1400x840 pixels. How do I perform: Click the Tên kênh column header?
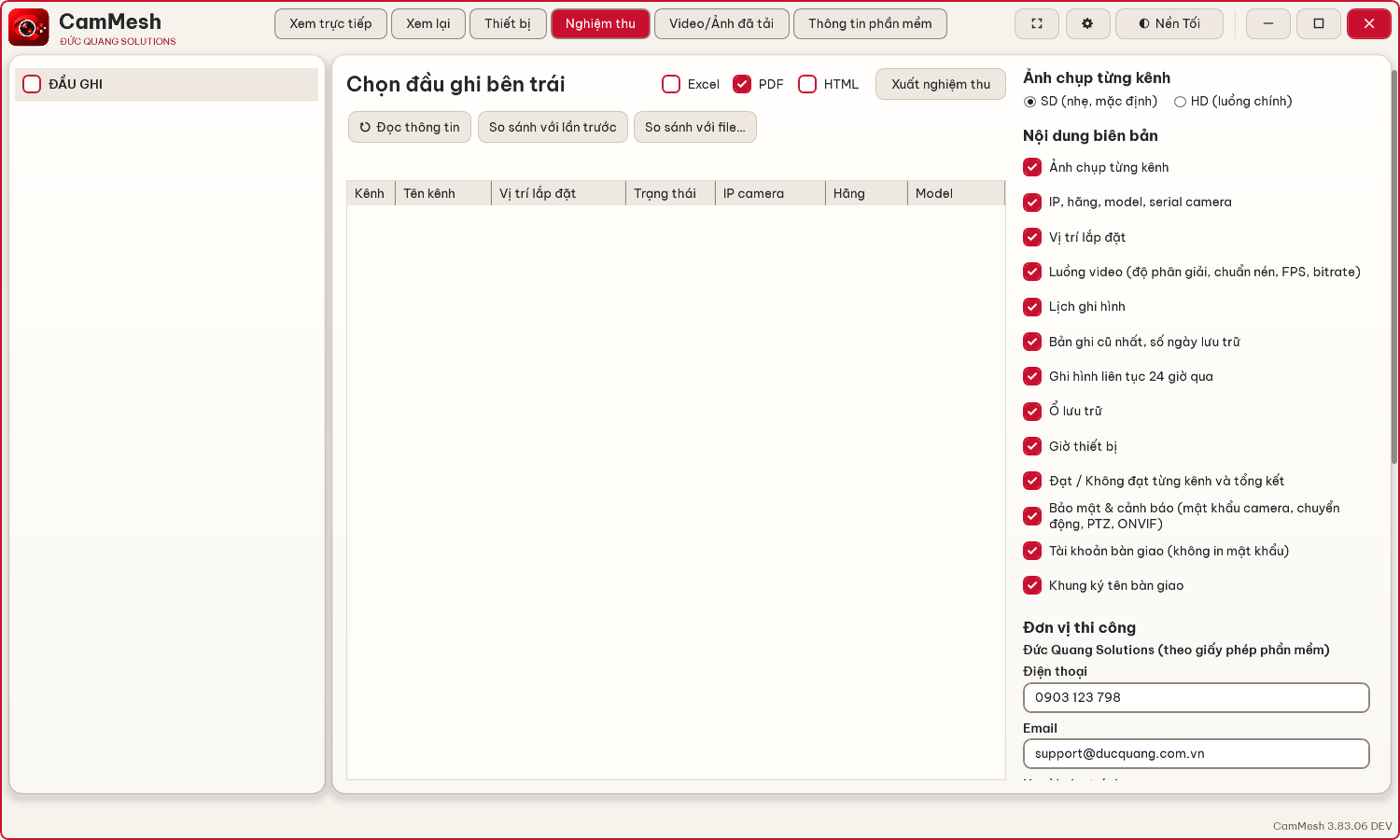(443, 193)
